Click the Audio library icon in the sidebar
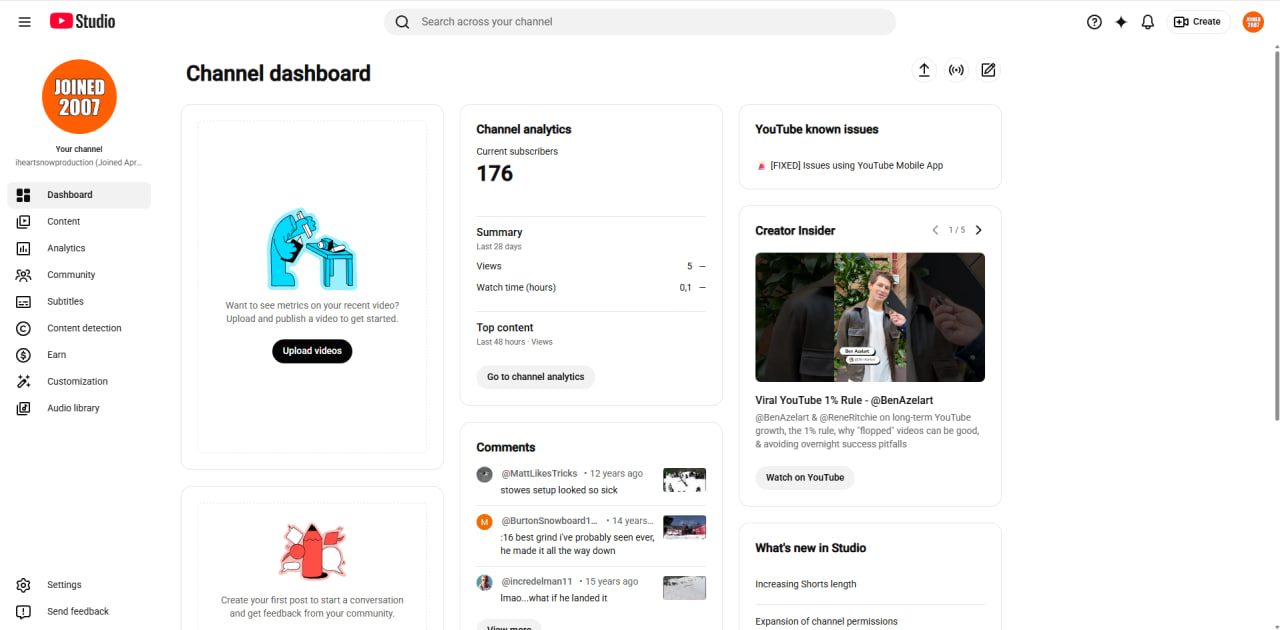The height and width of the screenshot is (630, 1280). pos(24,408)
